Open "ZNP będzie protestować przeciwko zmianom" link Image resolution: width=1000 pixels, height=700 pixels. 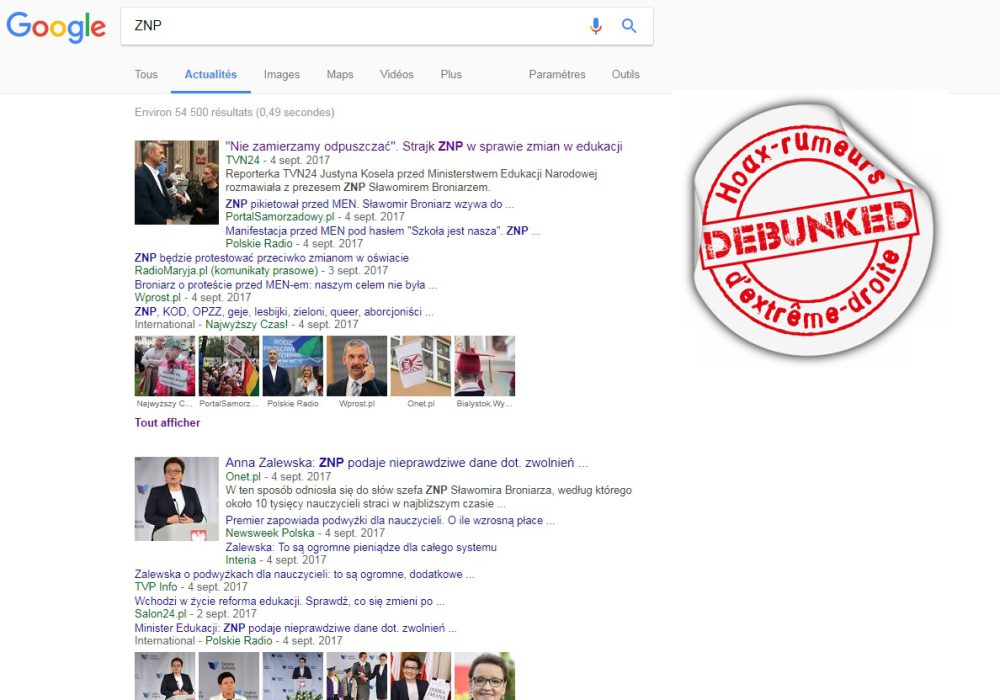272,258
